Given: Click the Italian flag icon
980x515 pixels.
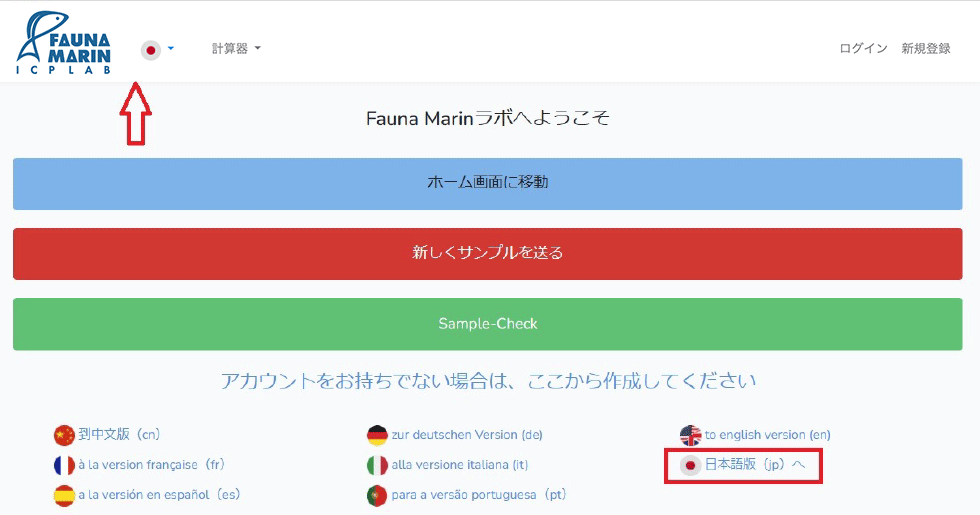Looking at the screenshot, I should pyautogui.click(x=377, y=465).
